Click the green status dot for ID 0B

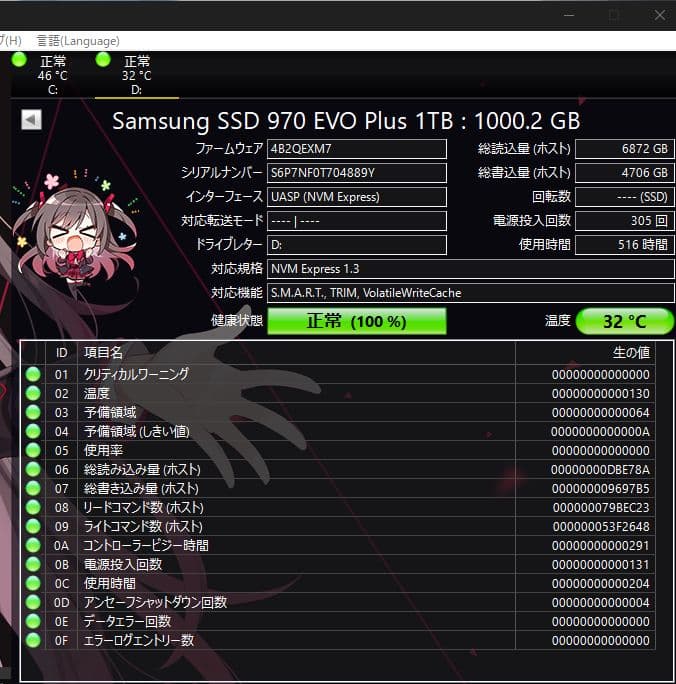click(33, 564)
